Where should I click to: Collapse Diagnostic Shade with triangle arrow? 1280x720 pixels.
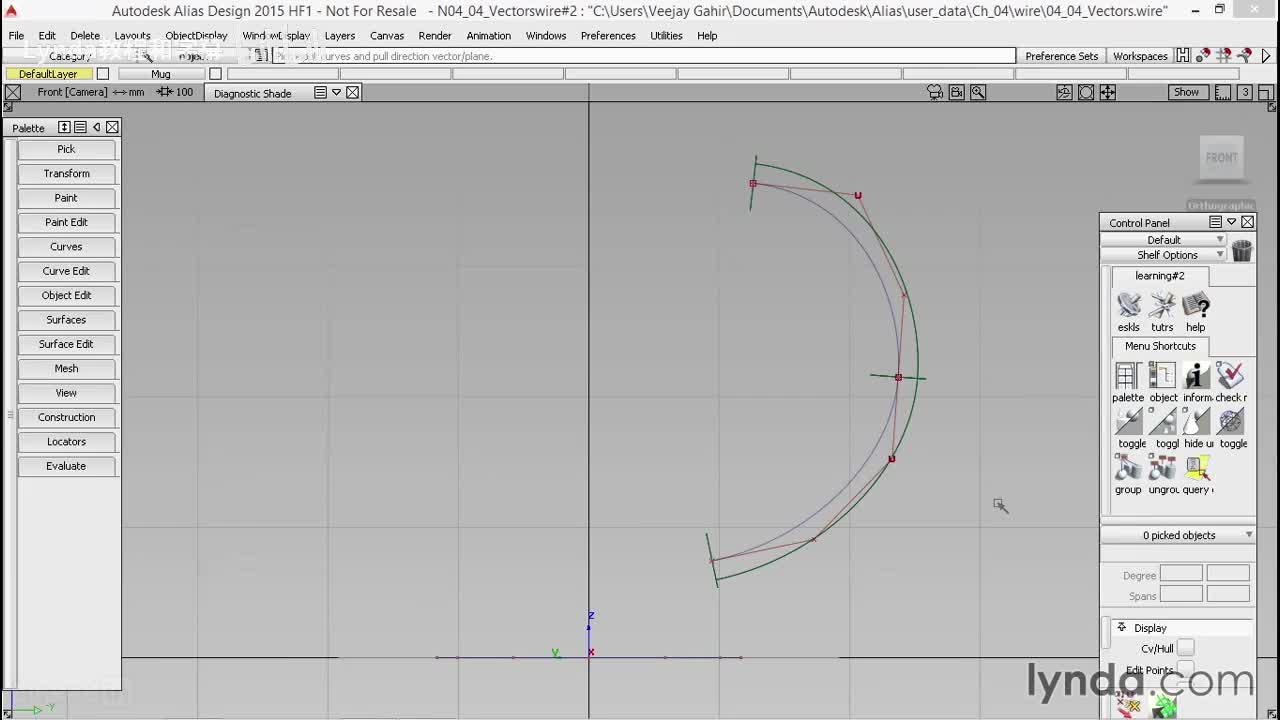point(337,92)
